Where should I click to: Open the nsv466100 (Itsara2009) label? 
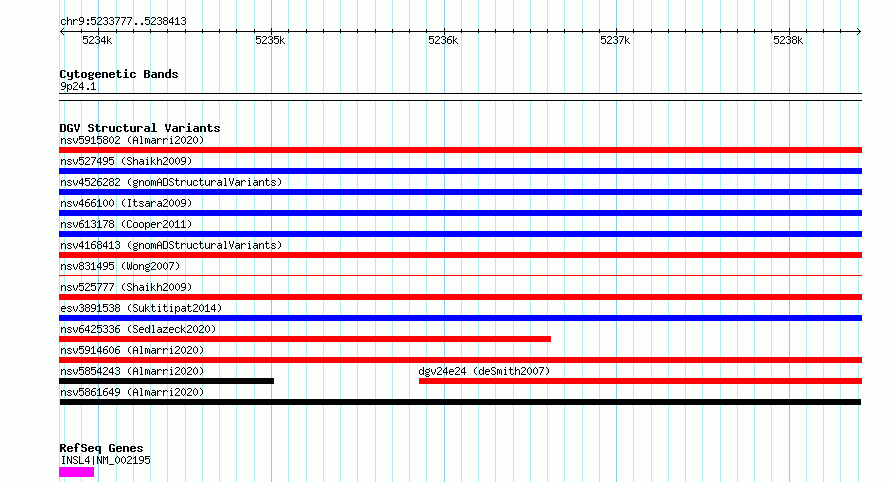[x=126, y=203]
